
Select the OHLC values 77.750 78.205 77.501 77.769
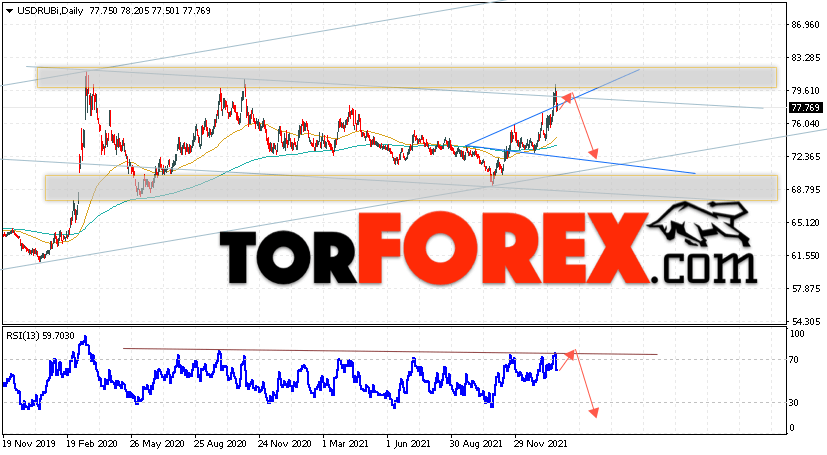150,11
